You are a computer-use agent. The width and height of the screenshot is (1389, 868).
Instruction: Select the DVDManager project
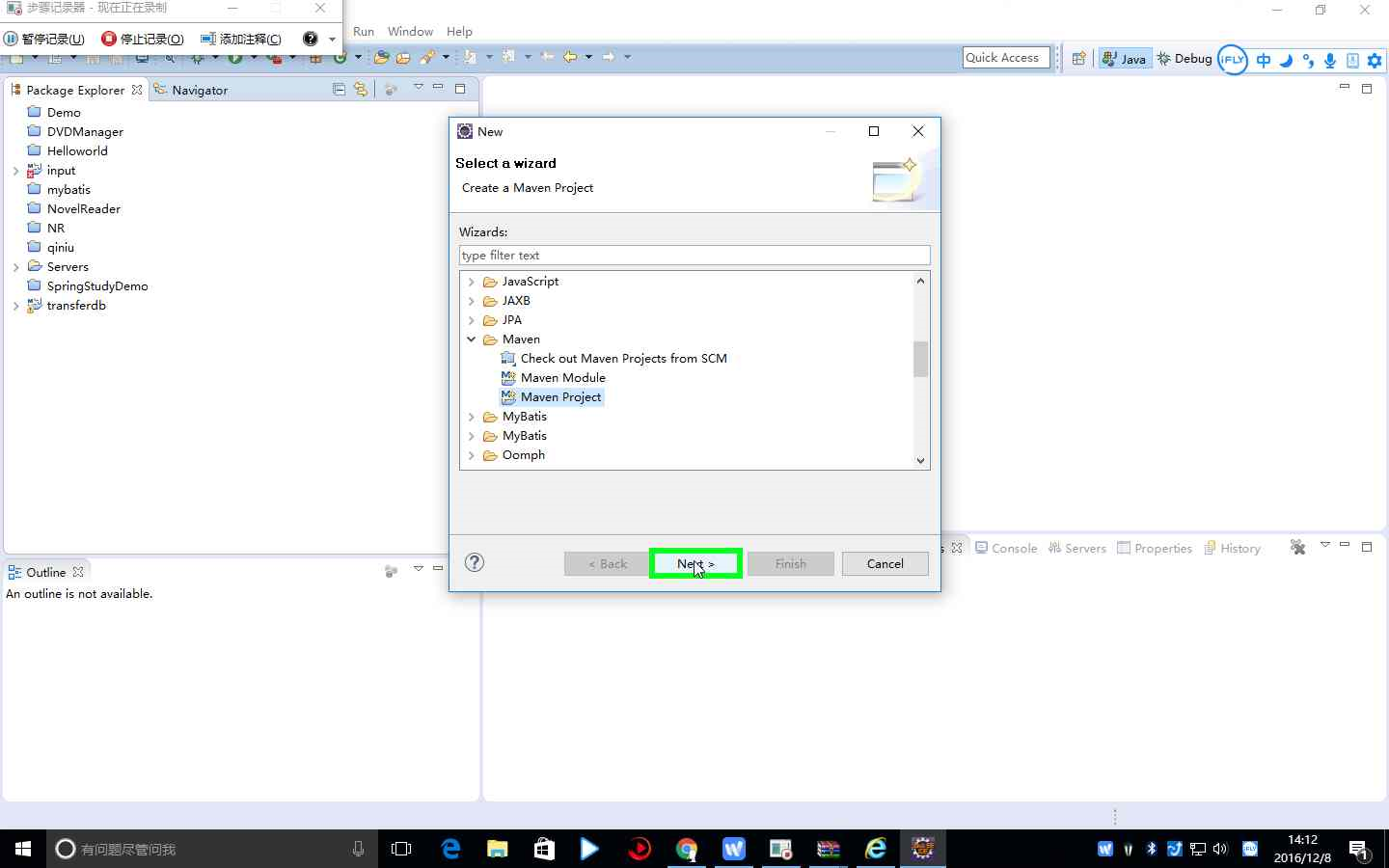coord(74,132)
